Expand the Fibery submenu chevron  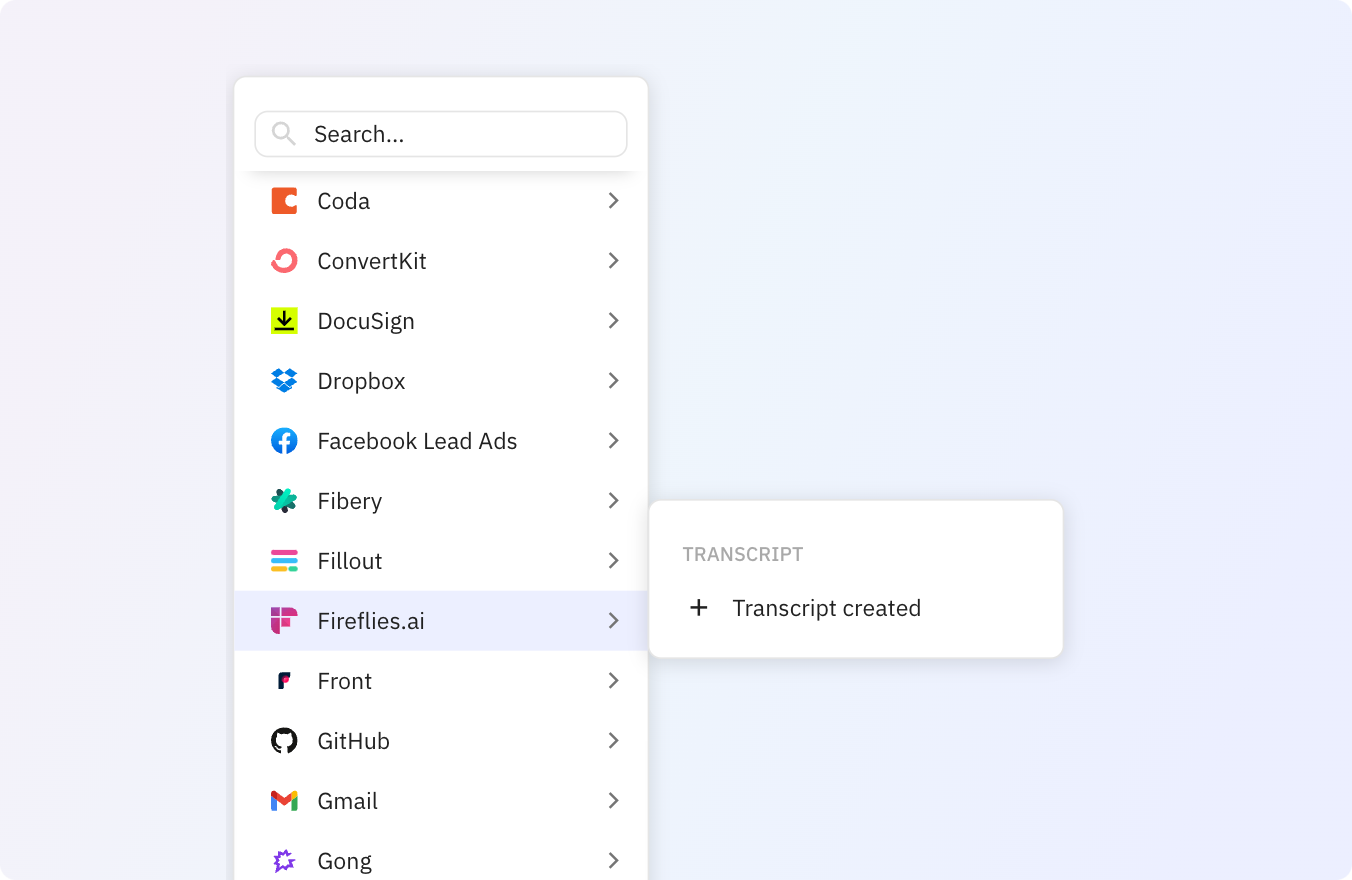614,501
